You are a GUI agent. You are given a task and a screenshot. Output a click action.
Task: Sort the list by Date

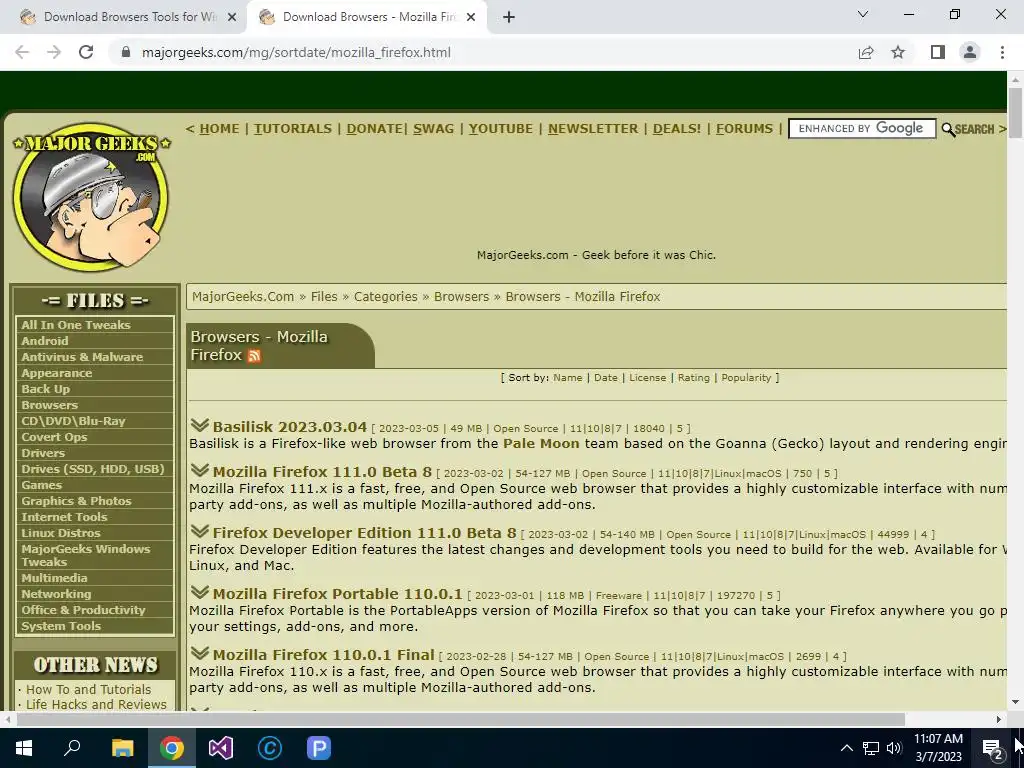click(x=605, y=377)
